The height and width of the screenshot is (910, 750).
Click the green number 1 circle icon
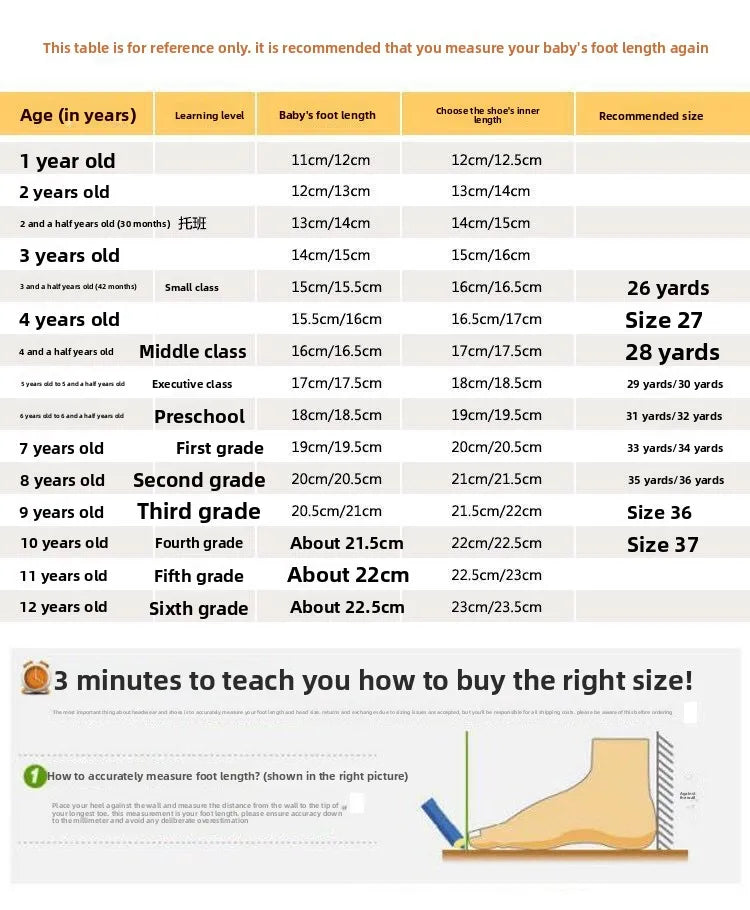coord(34,776)
